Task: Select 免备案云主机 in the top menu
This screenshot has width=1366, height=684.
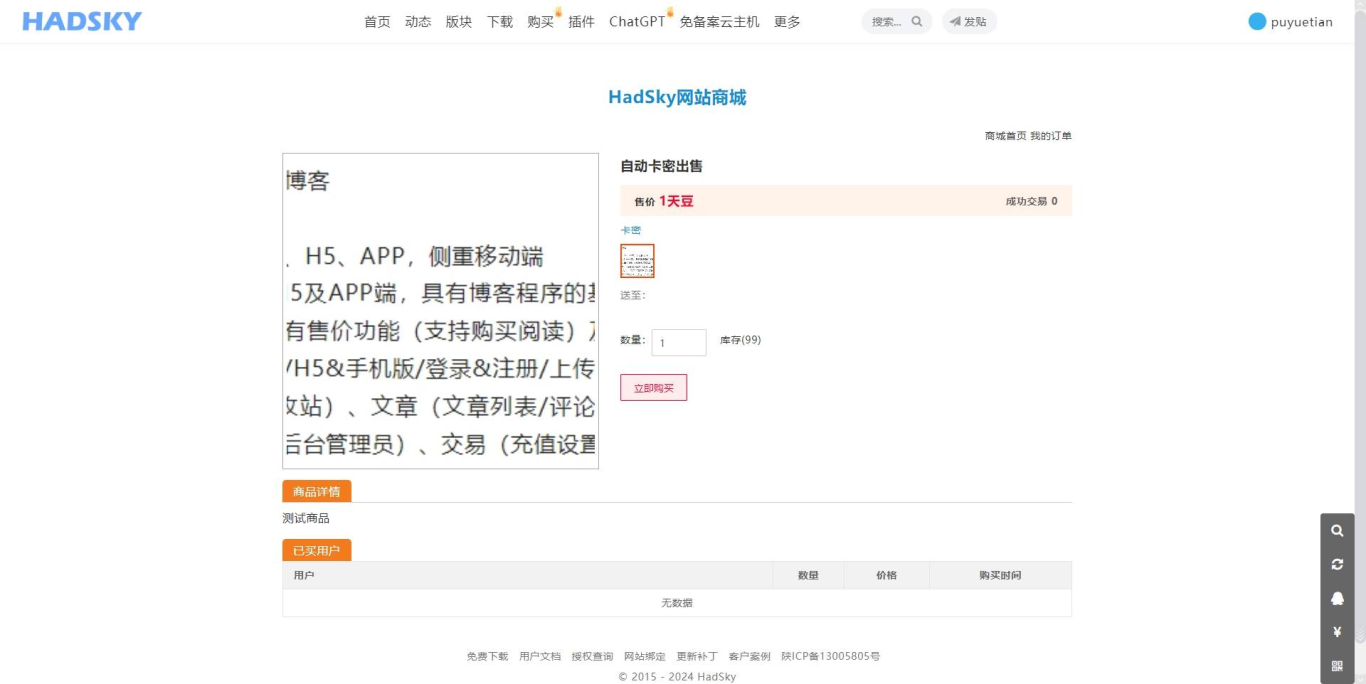Action: [x=720, y=22]
